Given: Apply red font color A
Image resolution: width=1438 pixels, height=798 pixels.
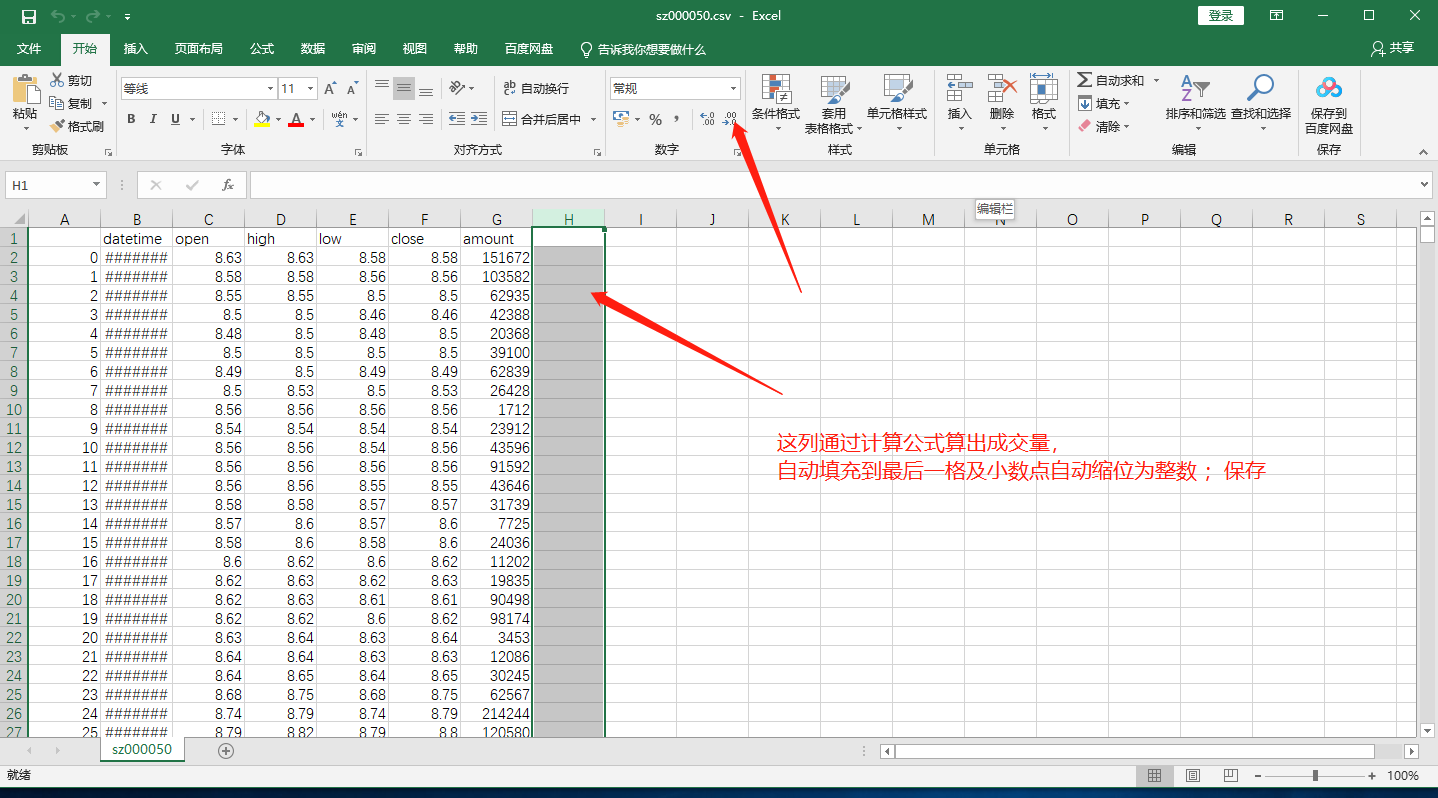Looking at the screenshot, I should point(296,119).
